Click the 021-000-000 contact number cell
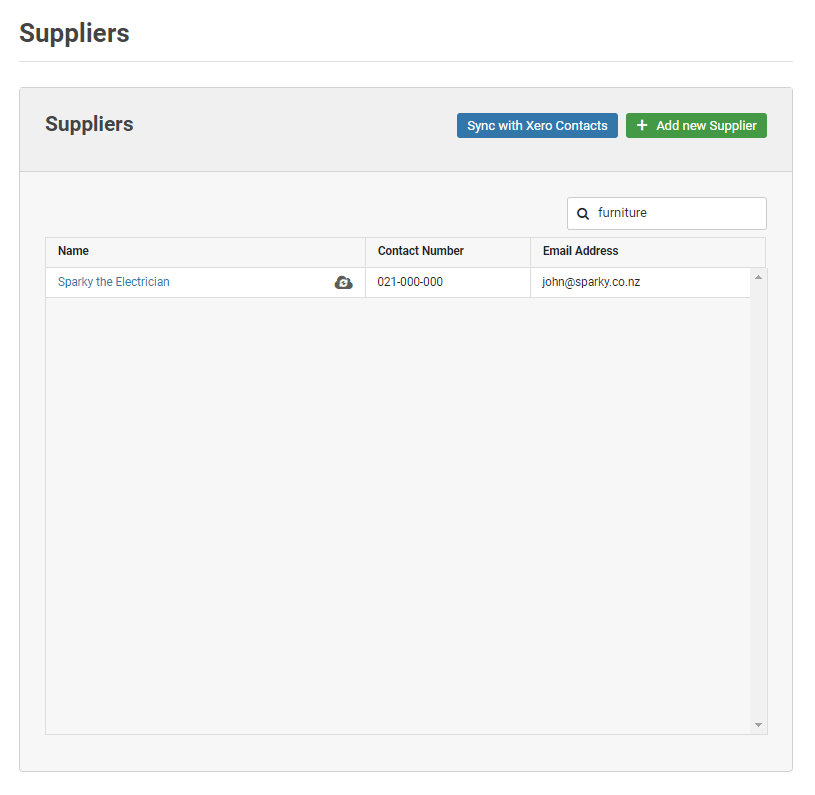Viewport: 815px width, 795px height. (x=410, y=282)
